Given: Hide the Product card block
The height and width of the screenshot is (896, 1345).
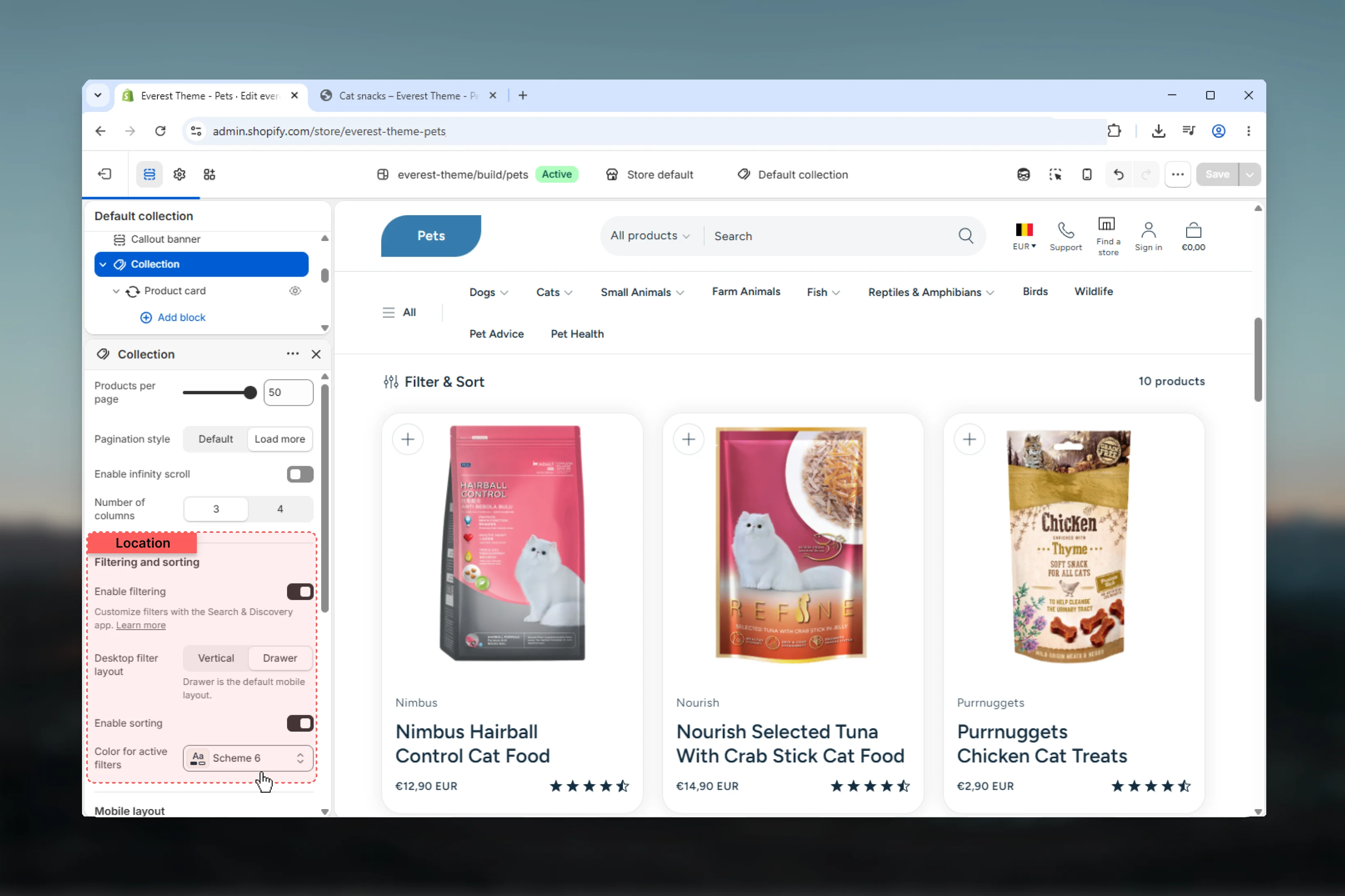Looking at the screenshot, I should (295, 291).
